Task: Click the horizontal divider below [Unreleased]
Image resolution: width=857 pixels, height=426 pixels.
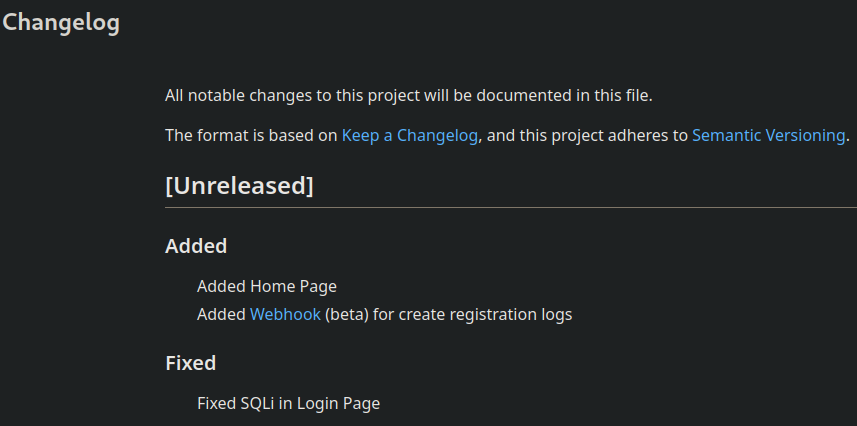Action: point(511,208)
